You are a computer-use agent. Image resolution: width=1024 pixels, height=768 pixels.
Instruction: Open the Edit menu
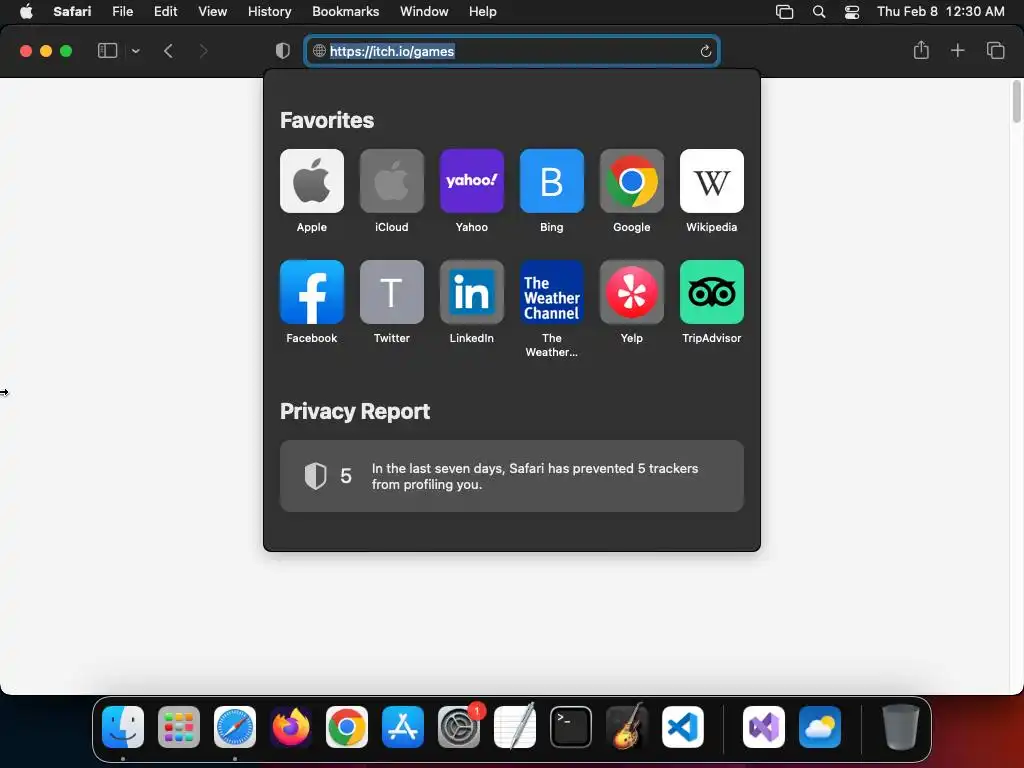165,12
